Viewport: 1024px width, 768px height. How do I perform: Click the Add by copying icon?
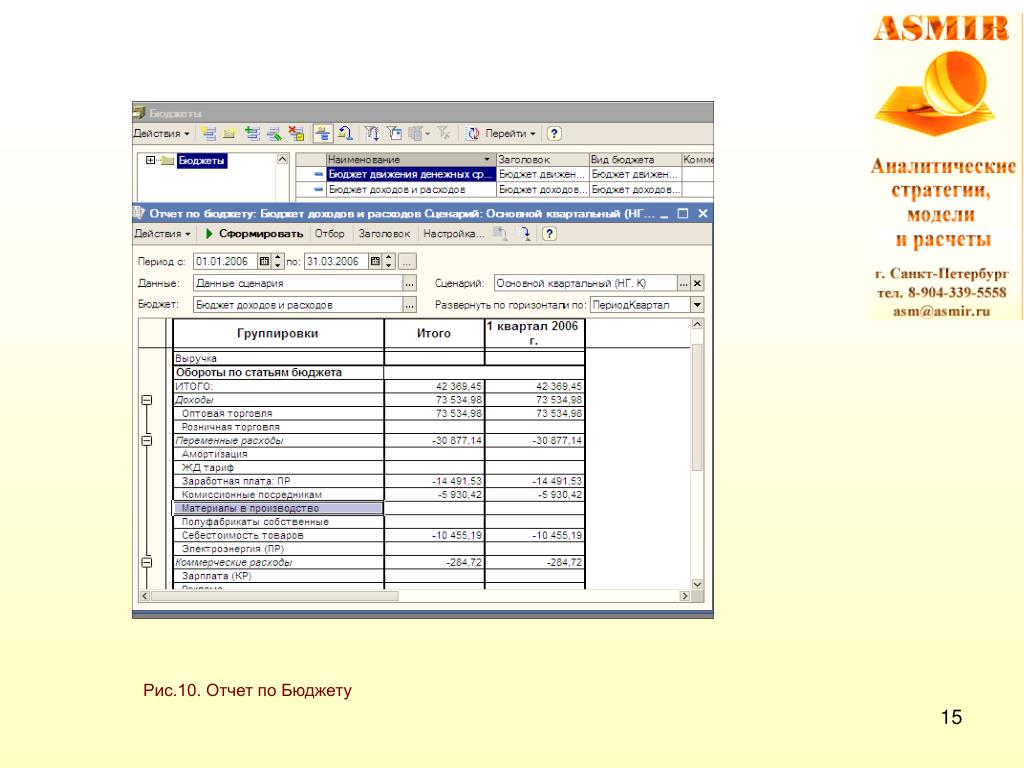pyautogui.click(x=252, y=134)
